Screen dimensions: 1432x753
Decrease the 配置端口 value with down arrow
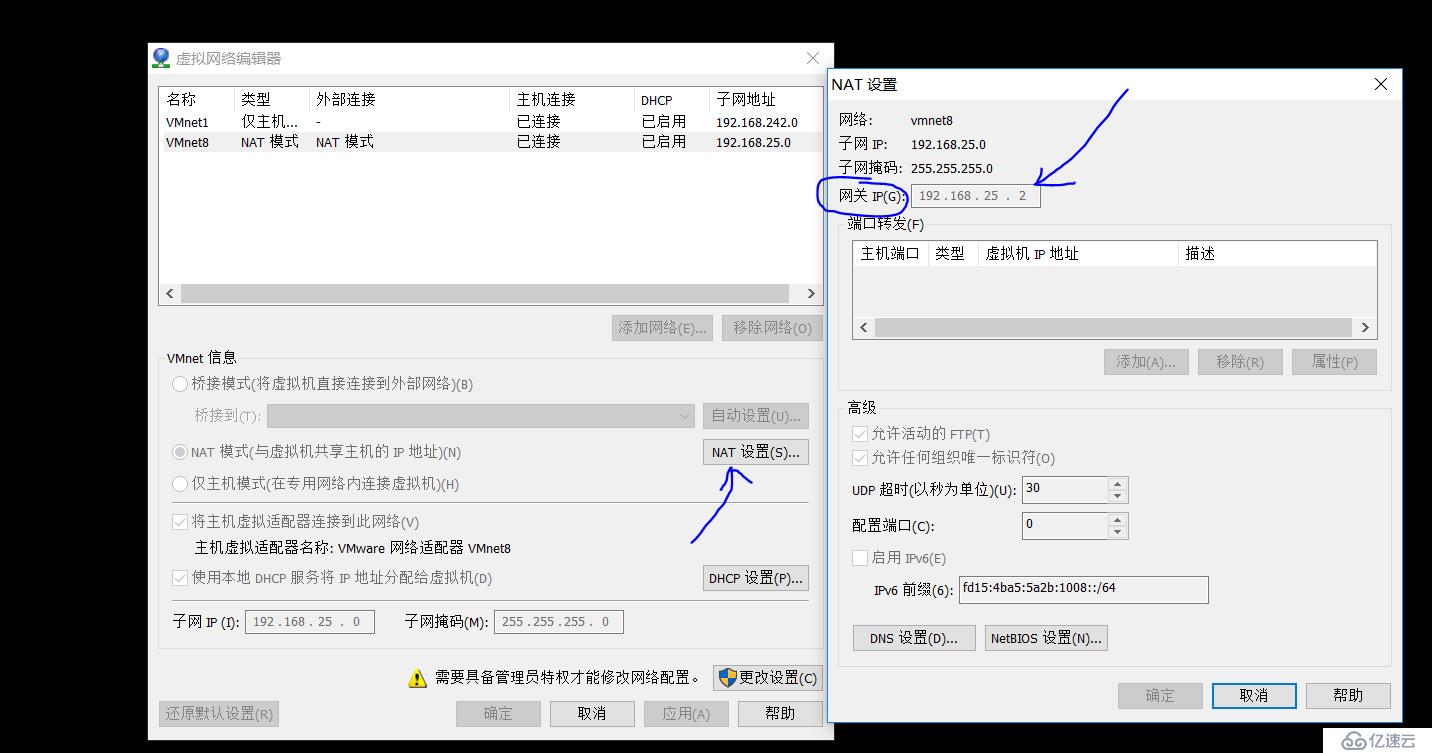tap(1118, 532)
